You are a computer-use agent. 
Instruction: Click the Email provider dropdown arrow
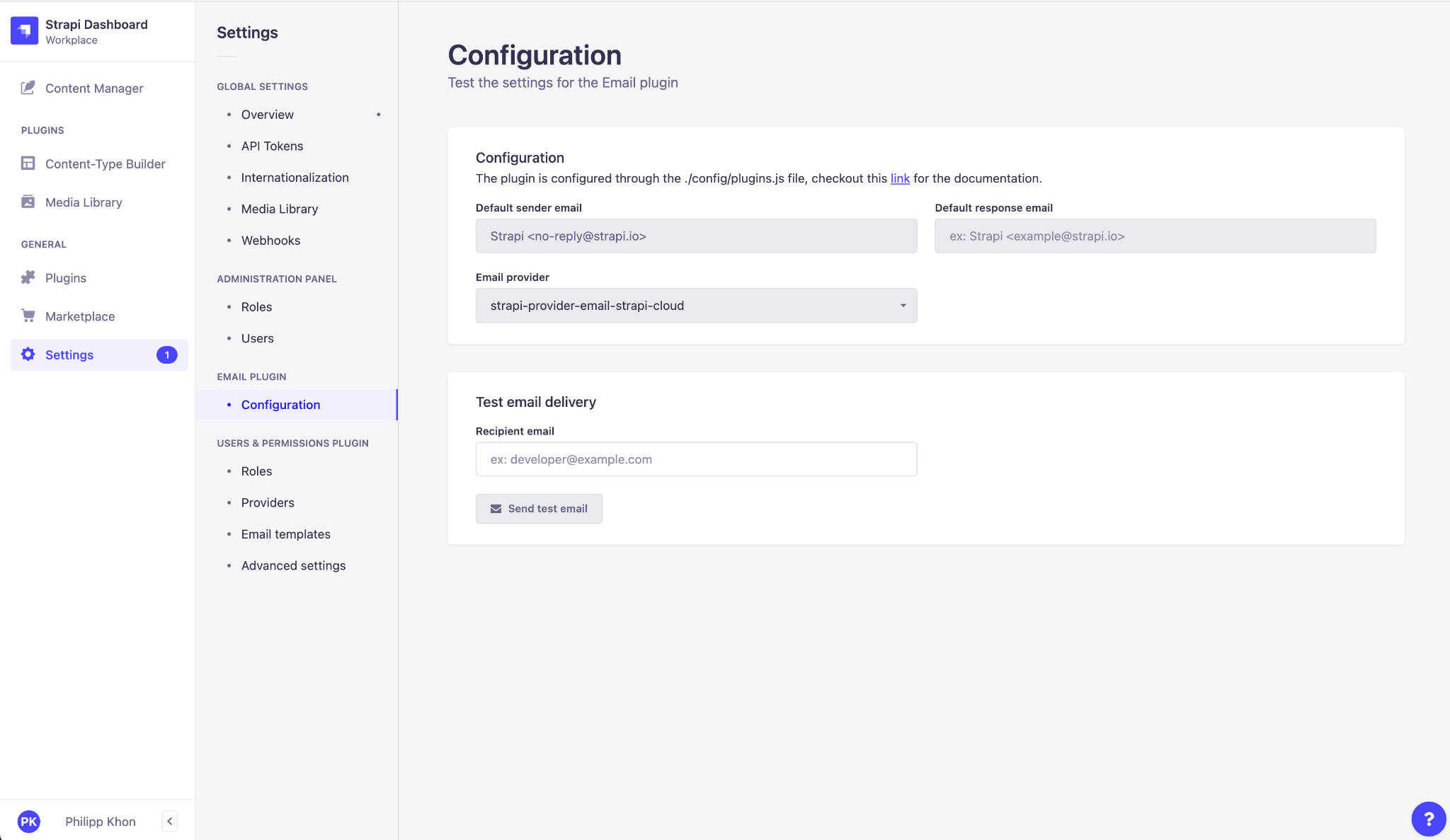[903, 306]
